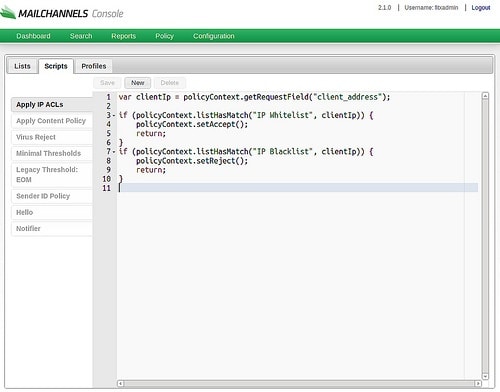
Task: Place cursor on empty line 11
Action: pos(298,188)
